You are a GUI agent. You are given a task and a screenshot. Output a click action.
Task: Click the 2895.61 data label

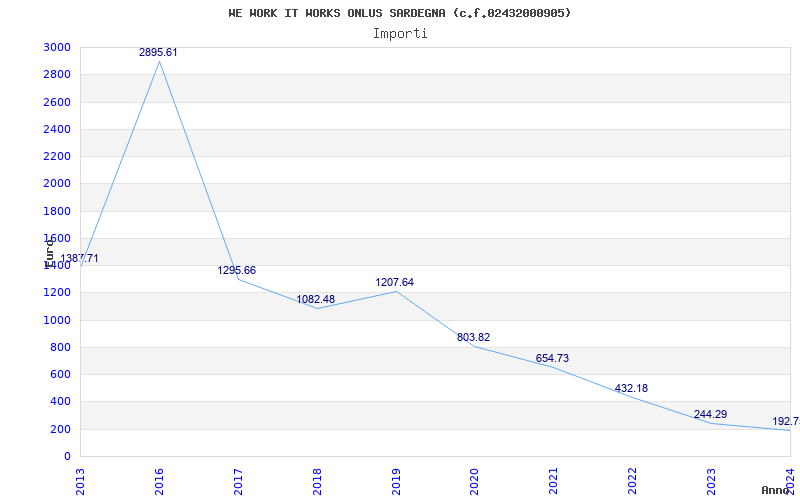(x=158, y=53)
